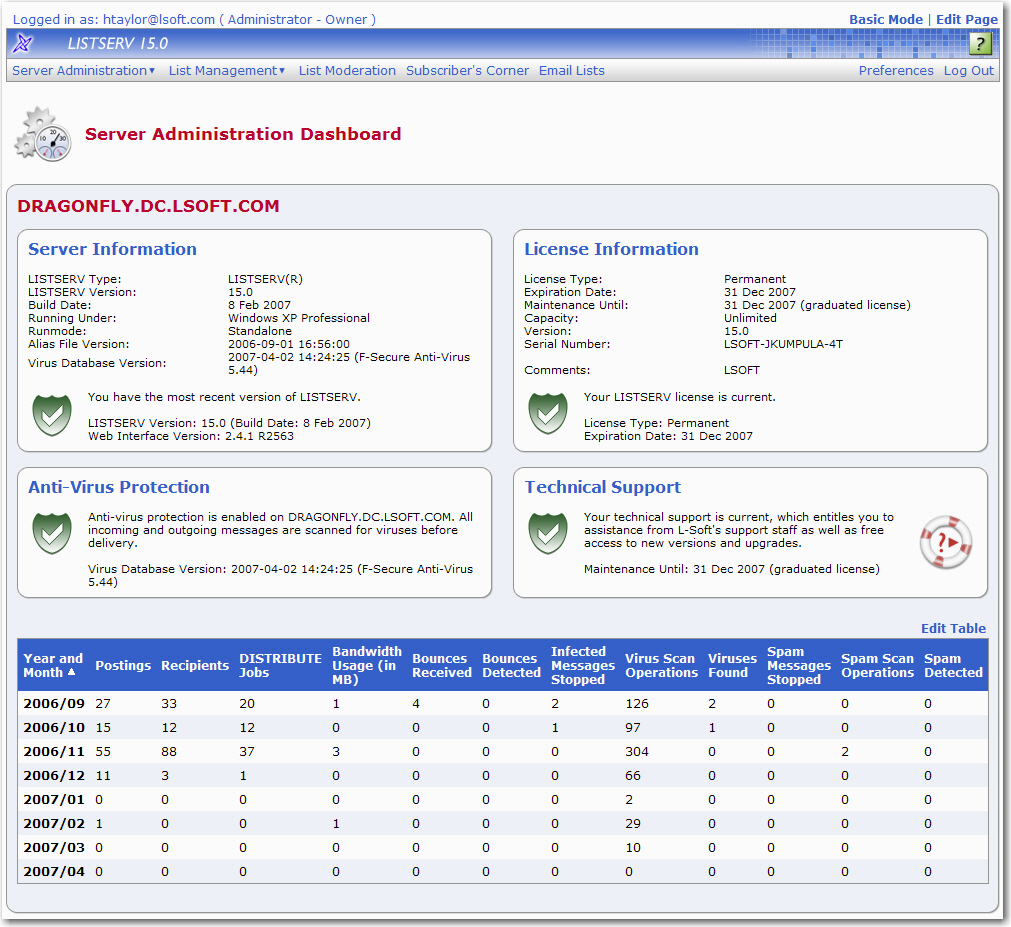Go to Subscriber's Corner
Viewport: 1011px width, 927px height.
[x=467, y=70]
